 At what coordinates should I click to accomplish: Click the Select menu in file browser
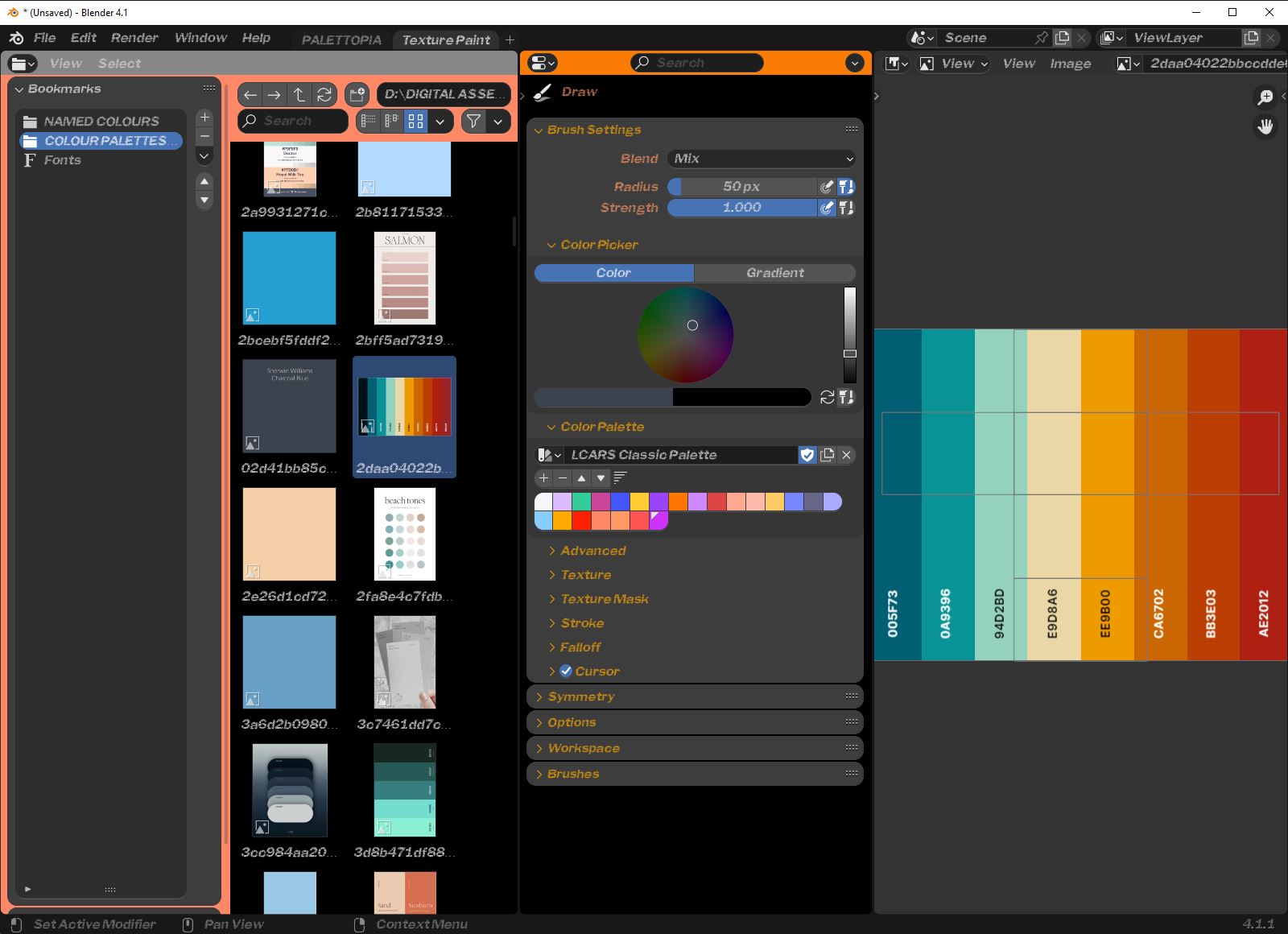tap(119, 64)
